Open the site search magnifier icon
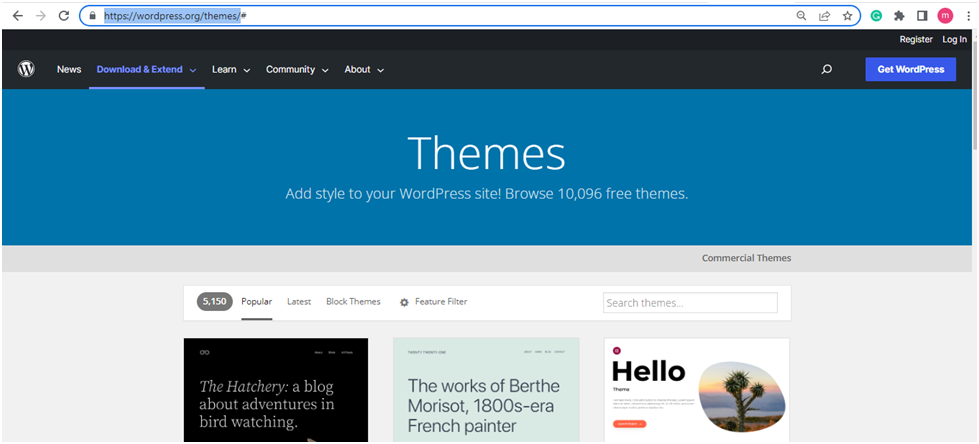Viewport: 979px width, 444px height. click(827, 69)
